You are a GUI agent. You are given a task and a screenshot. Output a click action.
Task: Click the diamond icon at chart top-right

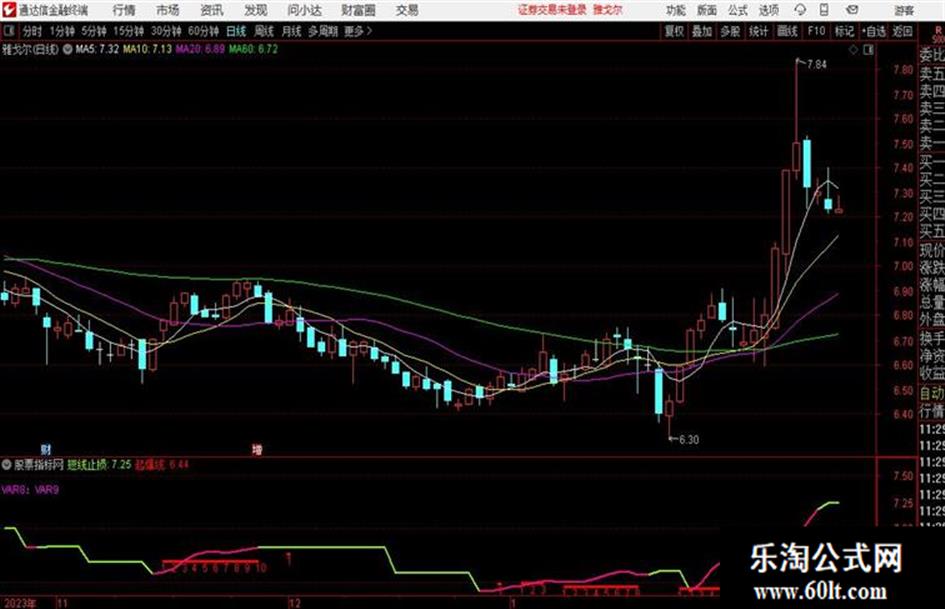coord(853,50)
